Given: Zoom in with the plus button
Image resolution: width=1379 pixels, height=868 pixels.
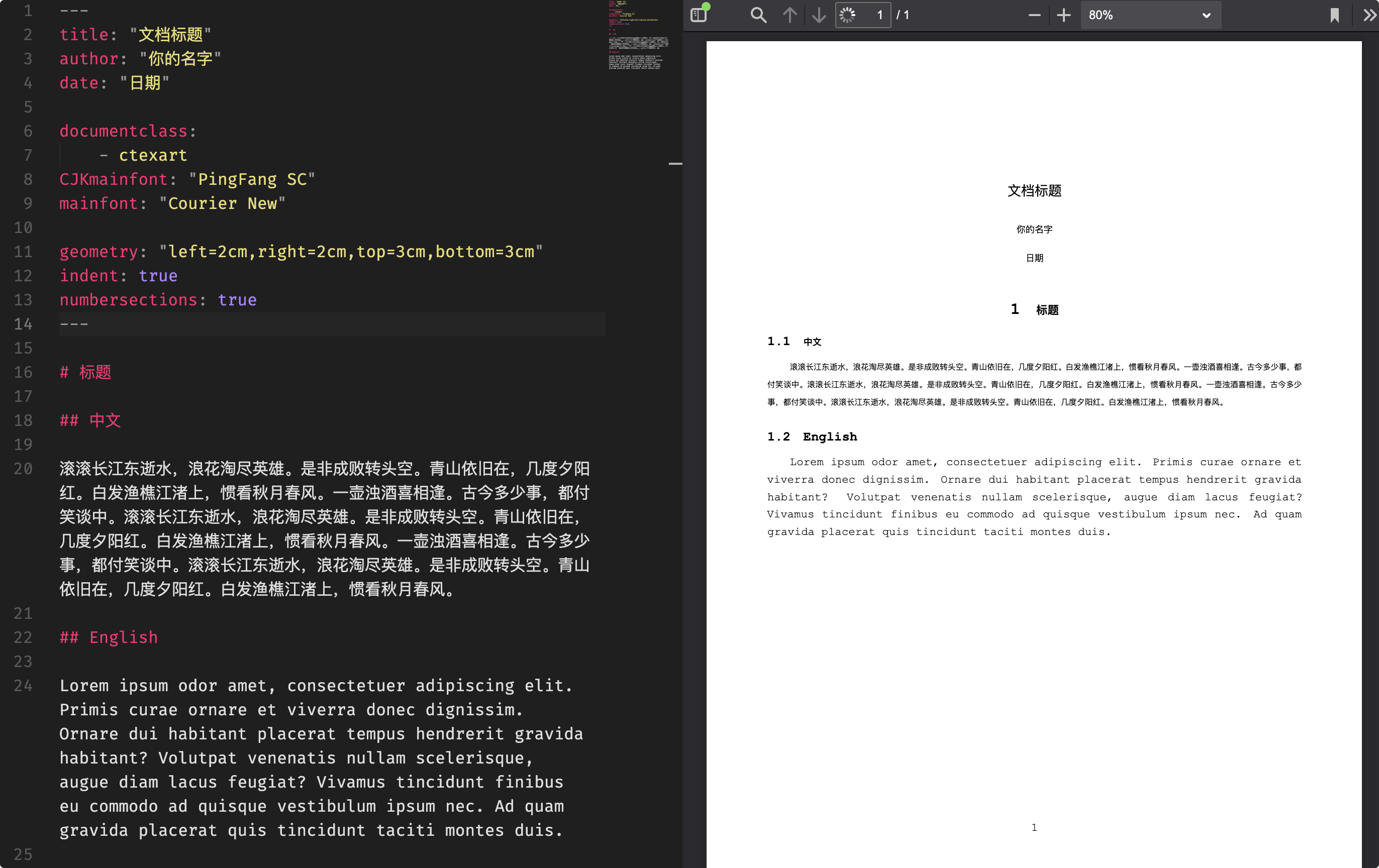Looking at the screenshot, I should point(1063,15).
